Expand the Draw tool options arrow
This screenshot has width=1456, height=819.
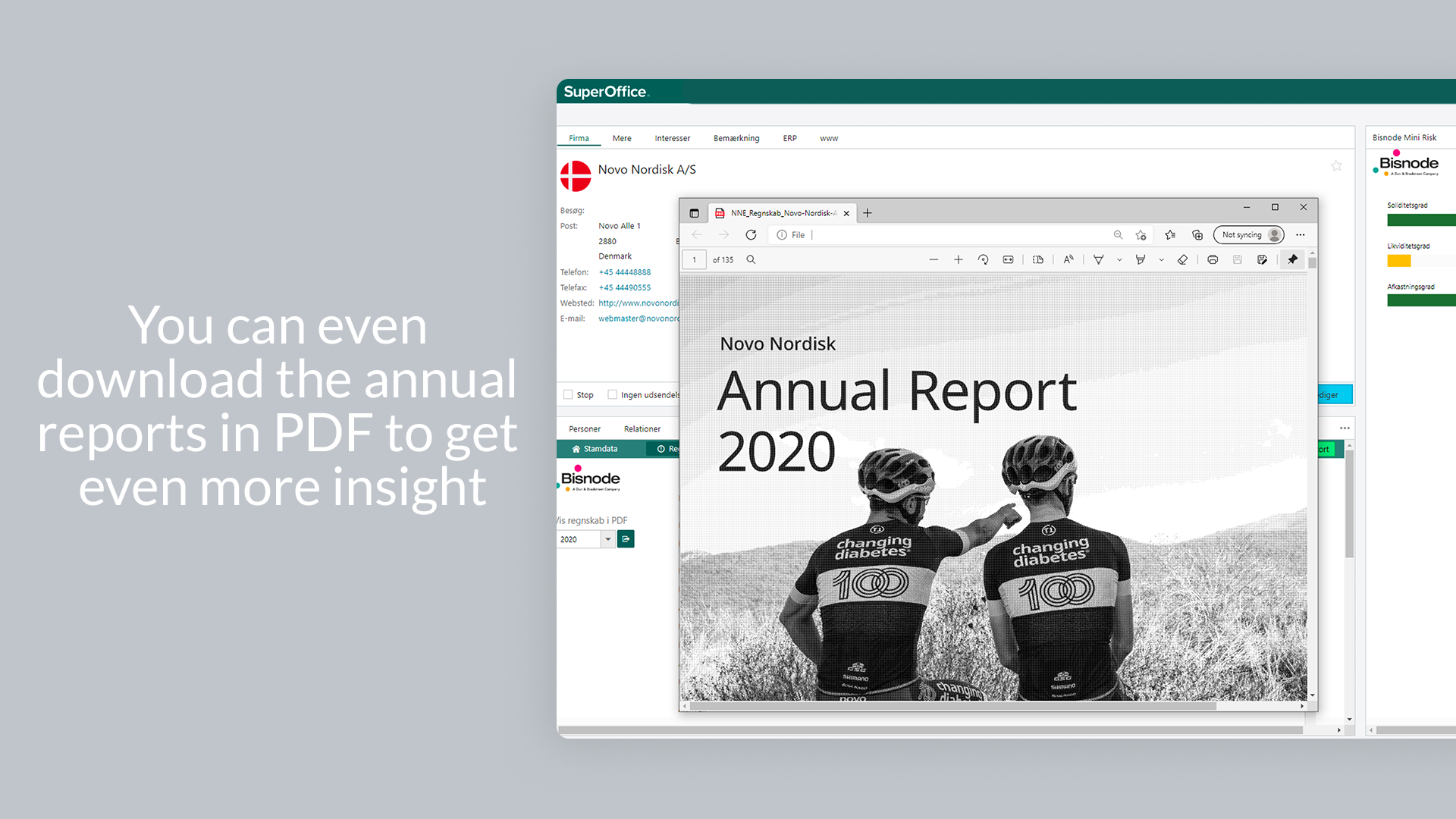click(1119, 259)
